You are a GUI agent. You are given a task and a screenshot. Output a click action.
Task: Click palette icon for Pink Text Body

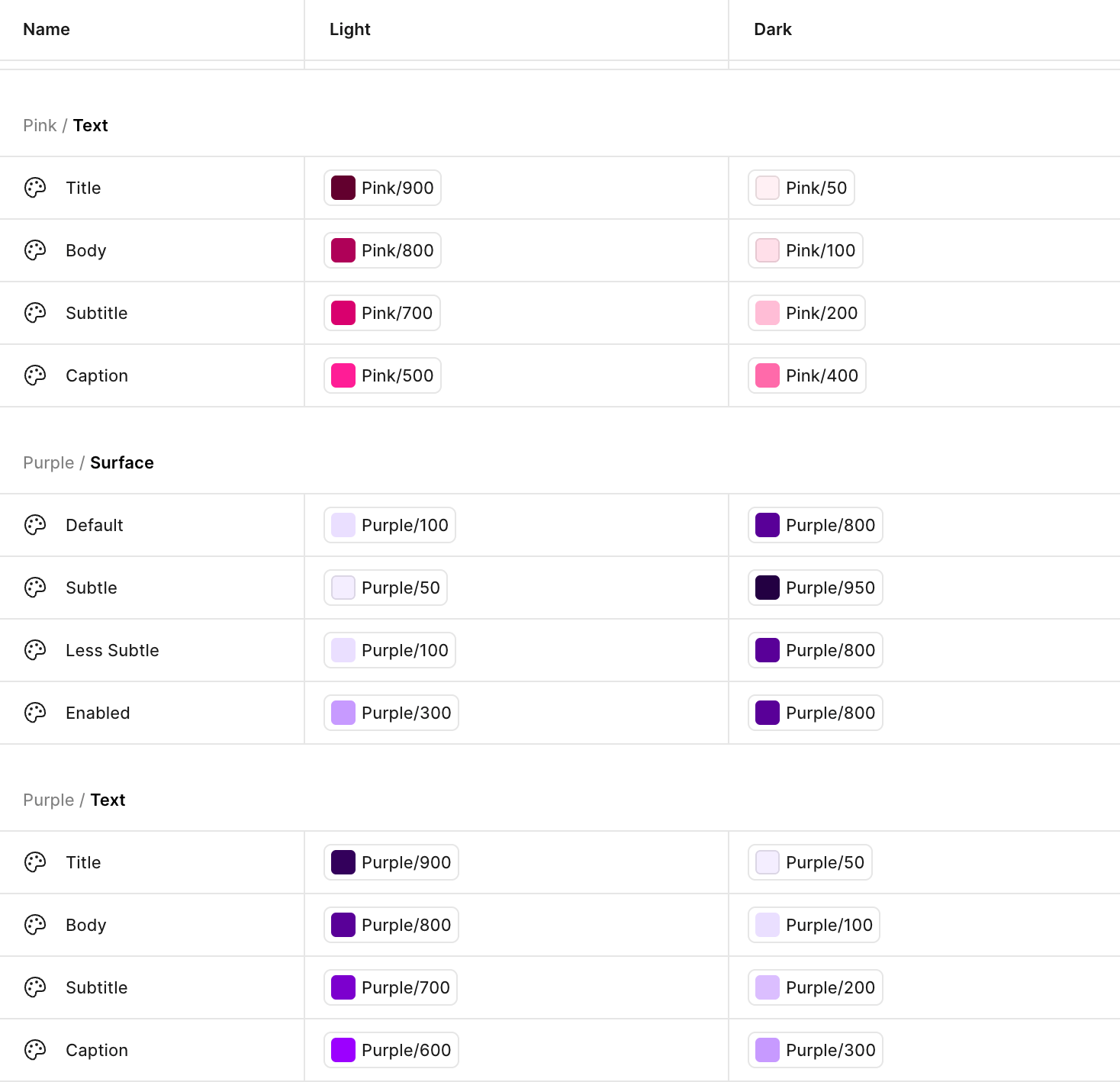[35, 250]
